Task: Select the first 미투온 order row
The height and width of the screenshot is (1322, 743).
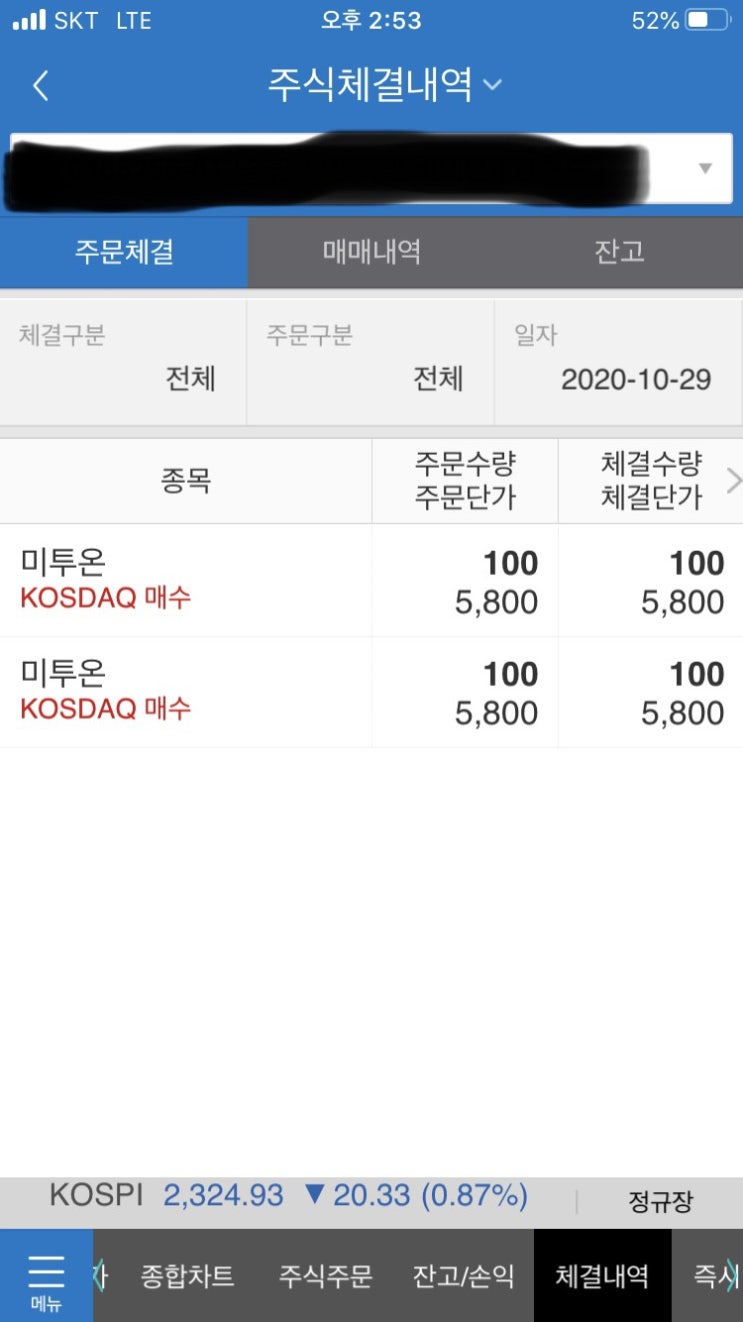Action: pos(371,581)
